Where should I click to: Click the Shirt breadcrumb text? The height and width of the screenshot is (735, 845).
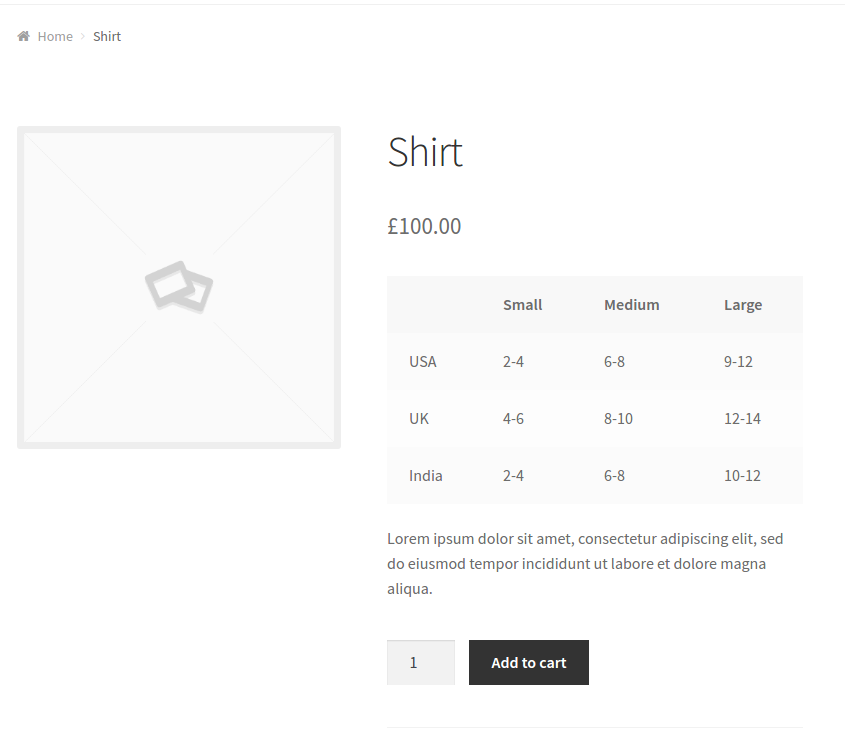click(x=107, y=36)
